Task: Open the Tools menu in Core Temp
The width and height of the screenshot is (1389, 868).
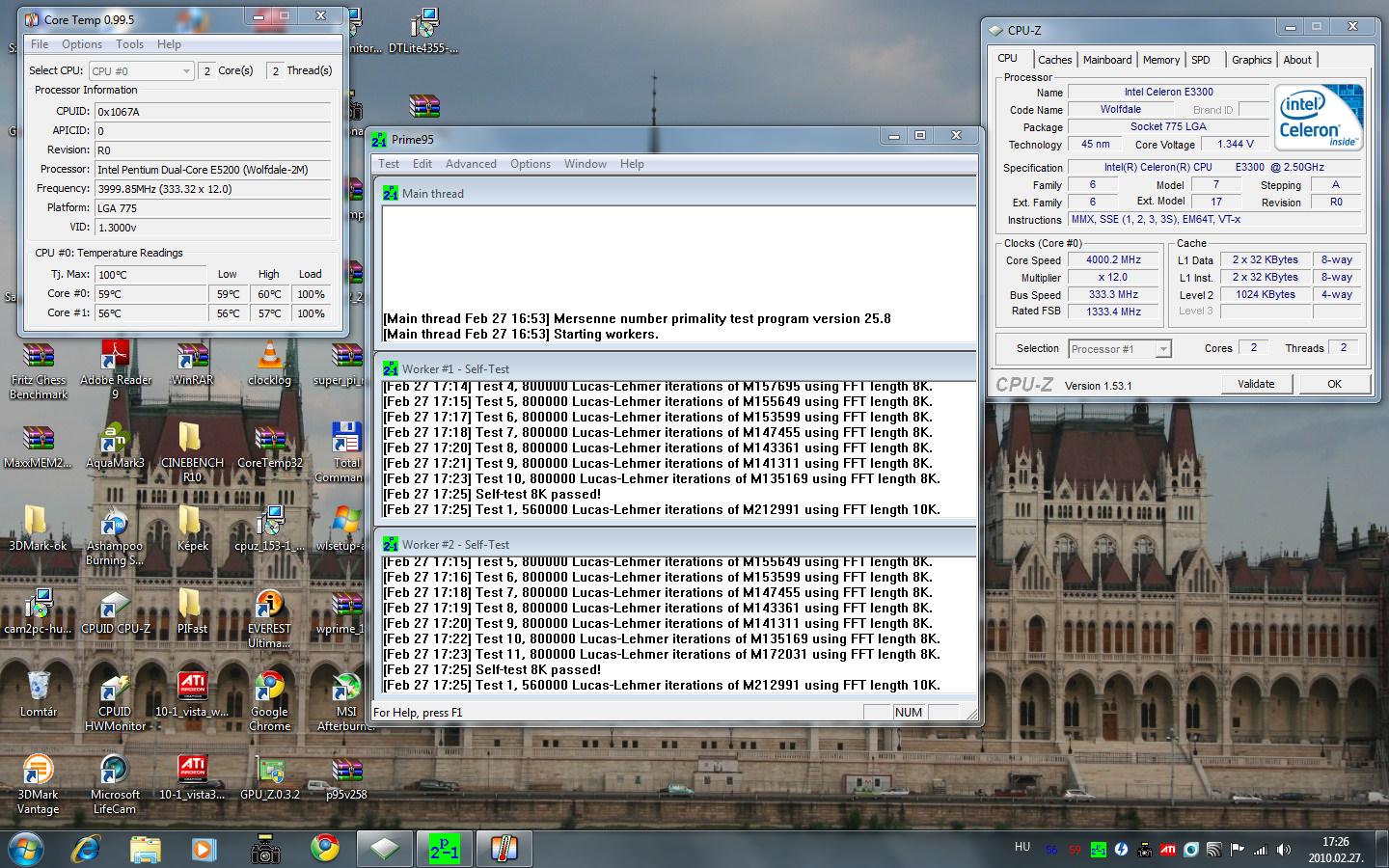Action: click(129, 44)
